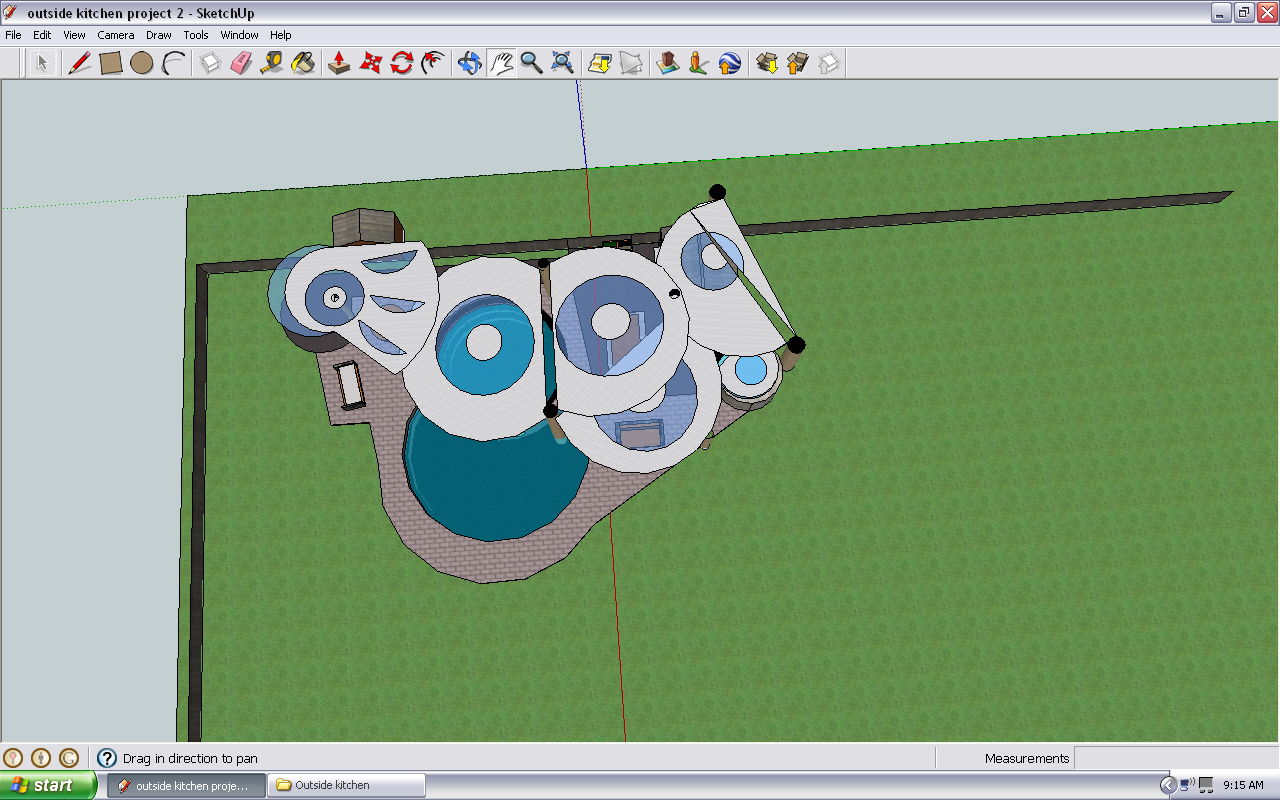Open the Outside kitchen taskbar folder
This screenshot has height=800, width=1280.
tap(345, 785)
